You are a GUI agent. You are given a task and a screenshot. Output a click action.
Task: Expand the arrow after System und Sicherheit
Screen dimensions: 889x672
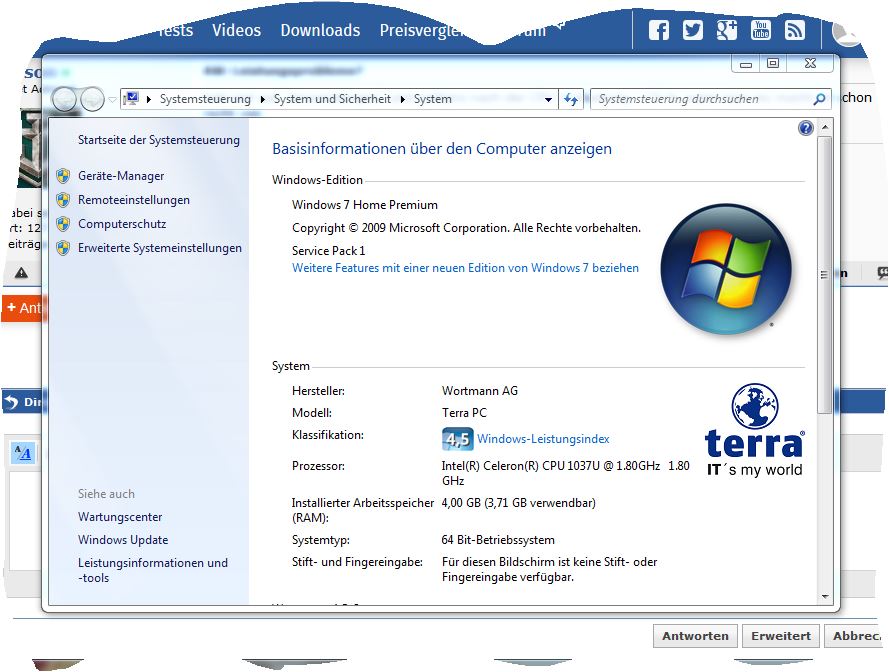click(403, 99)
